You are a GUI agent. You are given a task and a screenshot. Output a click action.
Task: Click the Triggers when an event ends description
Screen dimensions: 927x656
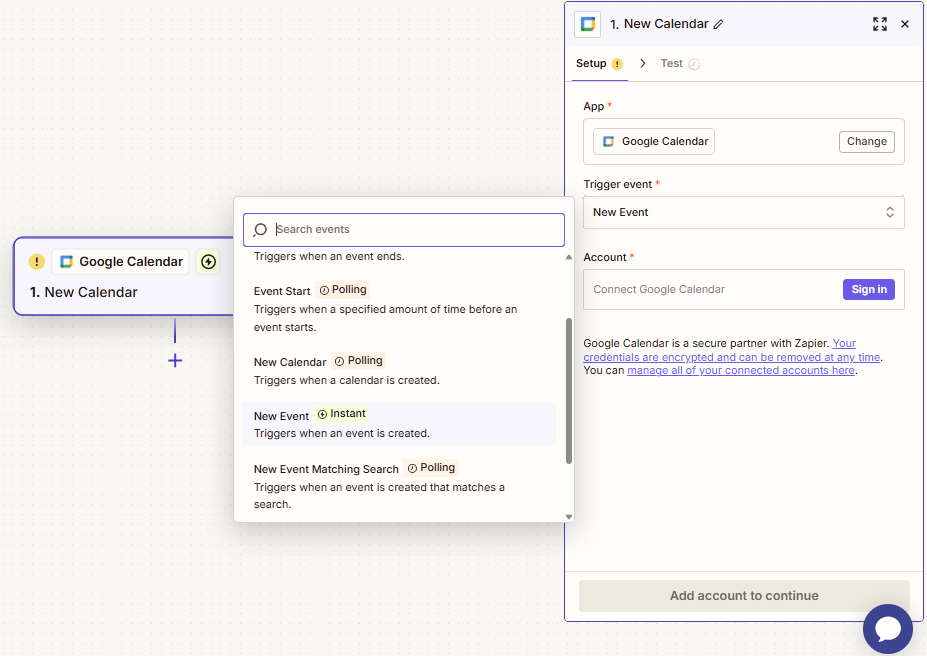[x=329, y=256]
